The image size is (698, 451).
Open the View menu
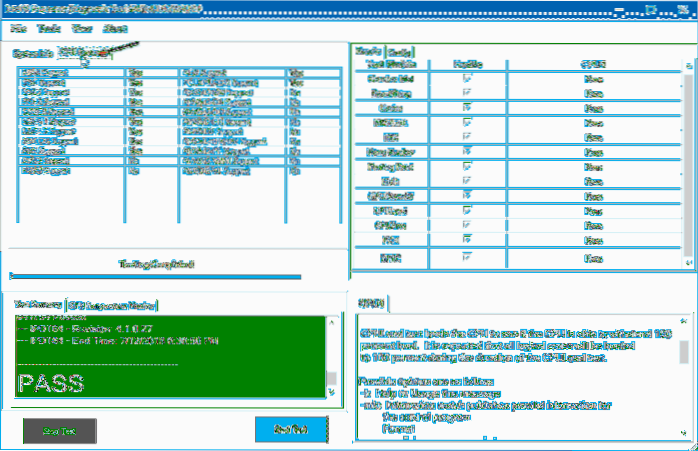[79, 28]
